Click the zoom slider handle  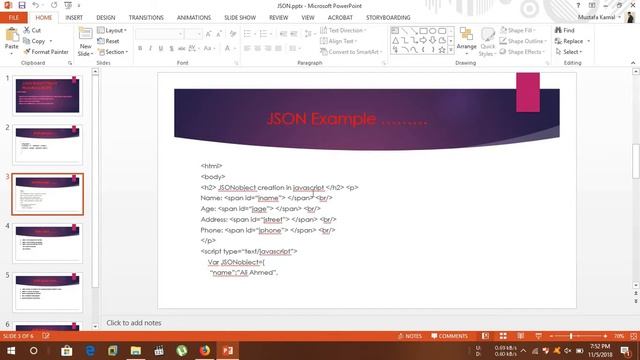[571, 336]
